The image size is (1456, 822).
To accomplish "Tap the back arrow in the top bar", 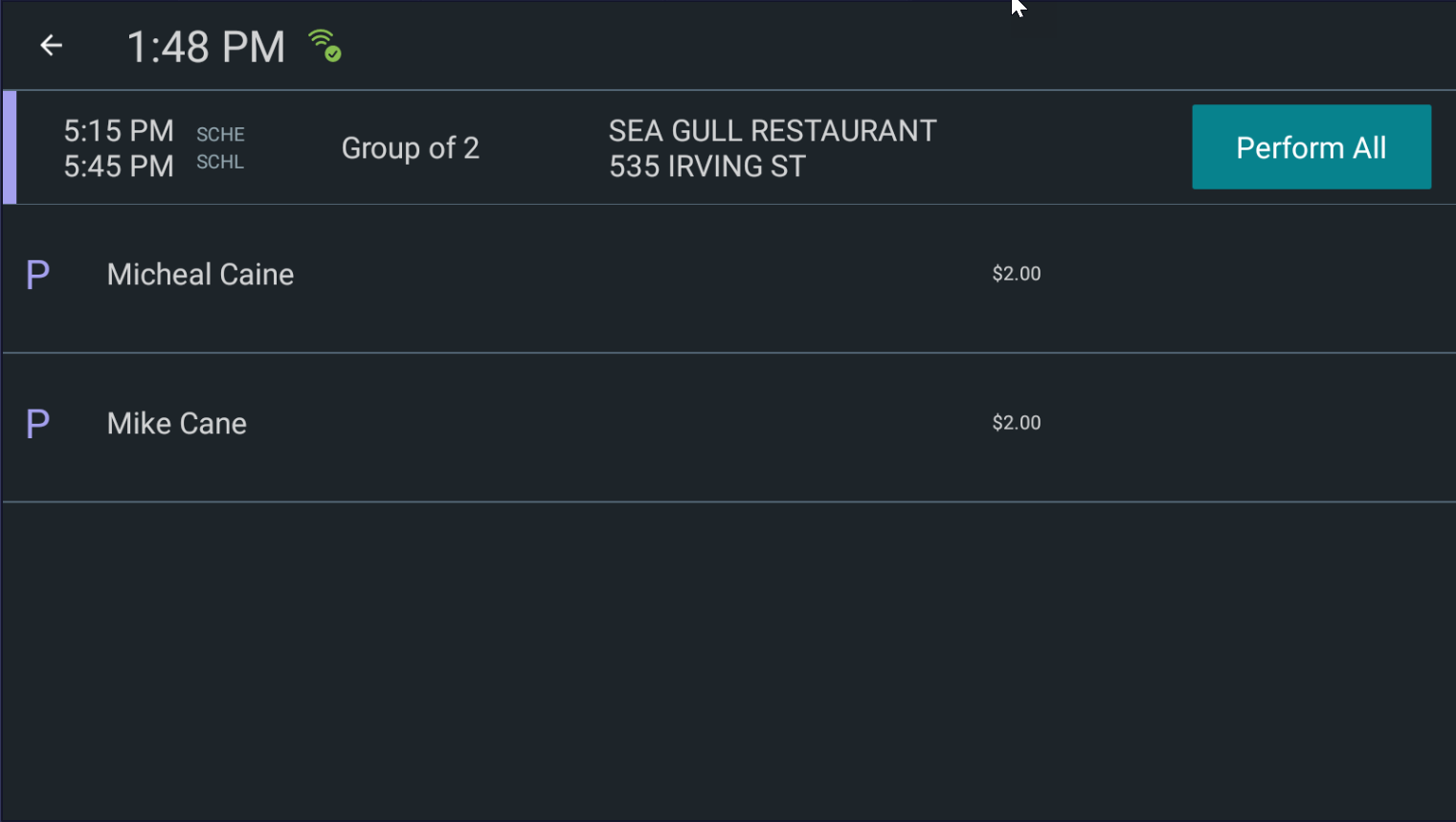I will point(50,45).
